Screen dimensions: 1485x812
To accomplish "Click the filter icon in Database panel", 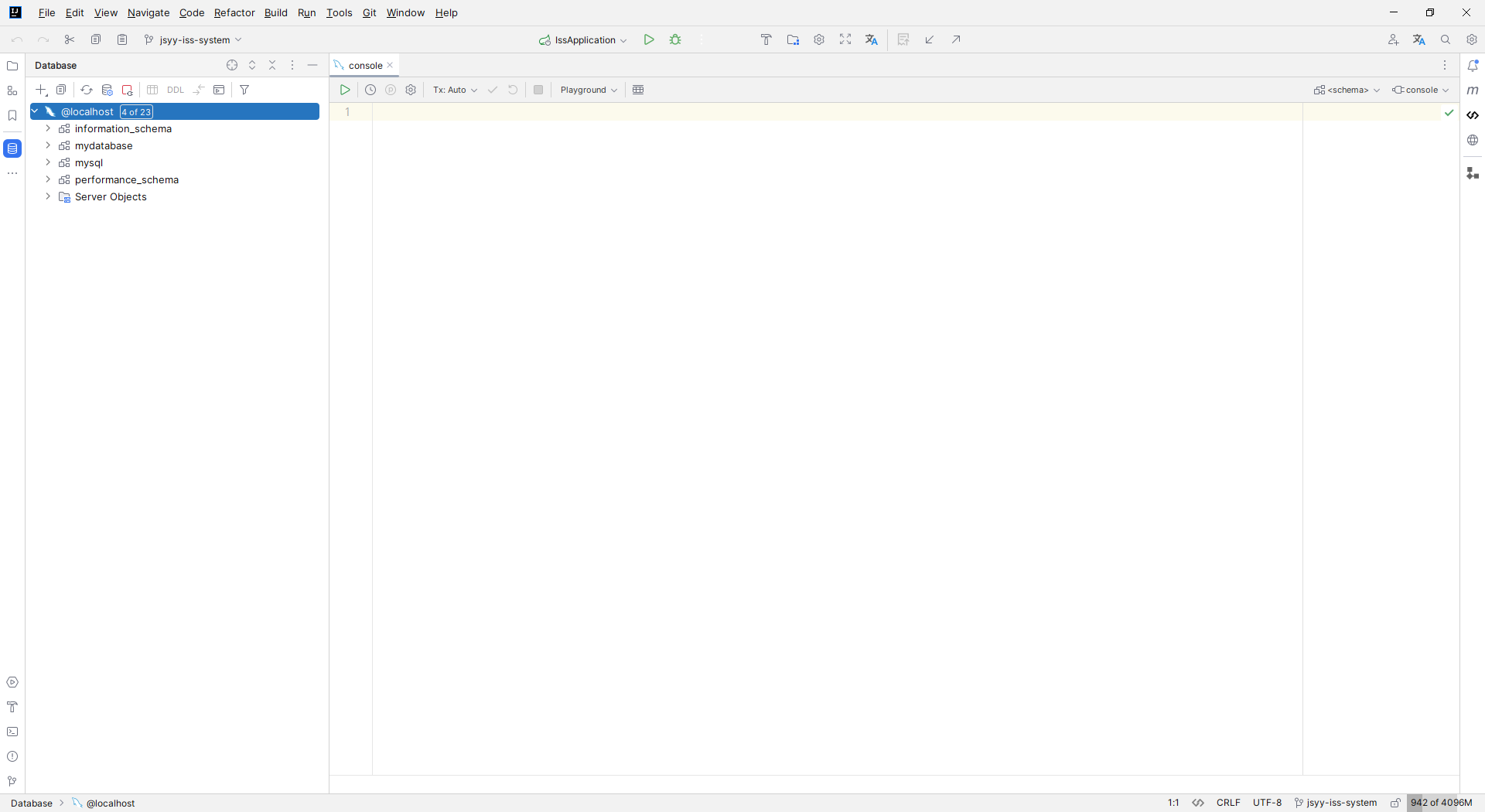I will coord(244,90).
